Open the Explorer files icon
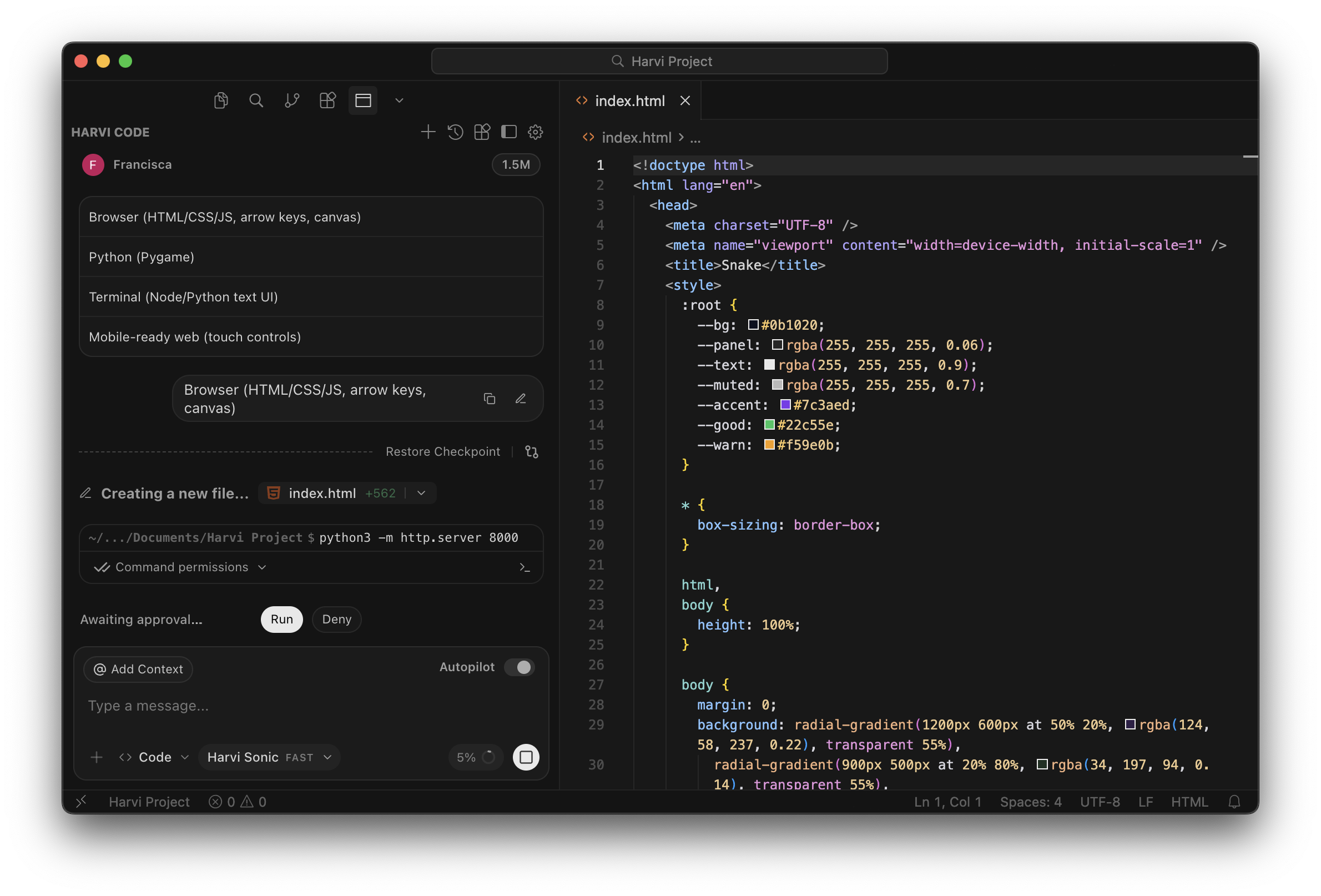 (221, 100)
